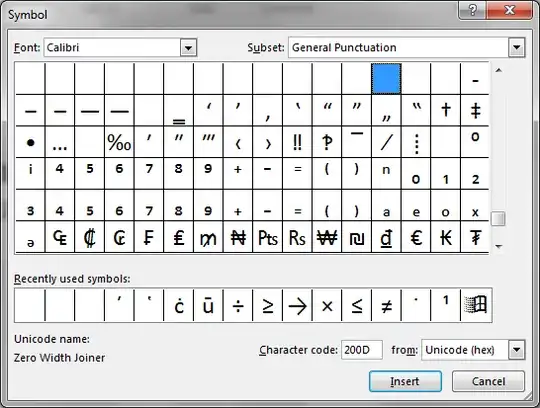Select the mill ₥ currency symbol

208,237
